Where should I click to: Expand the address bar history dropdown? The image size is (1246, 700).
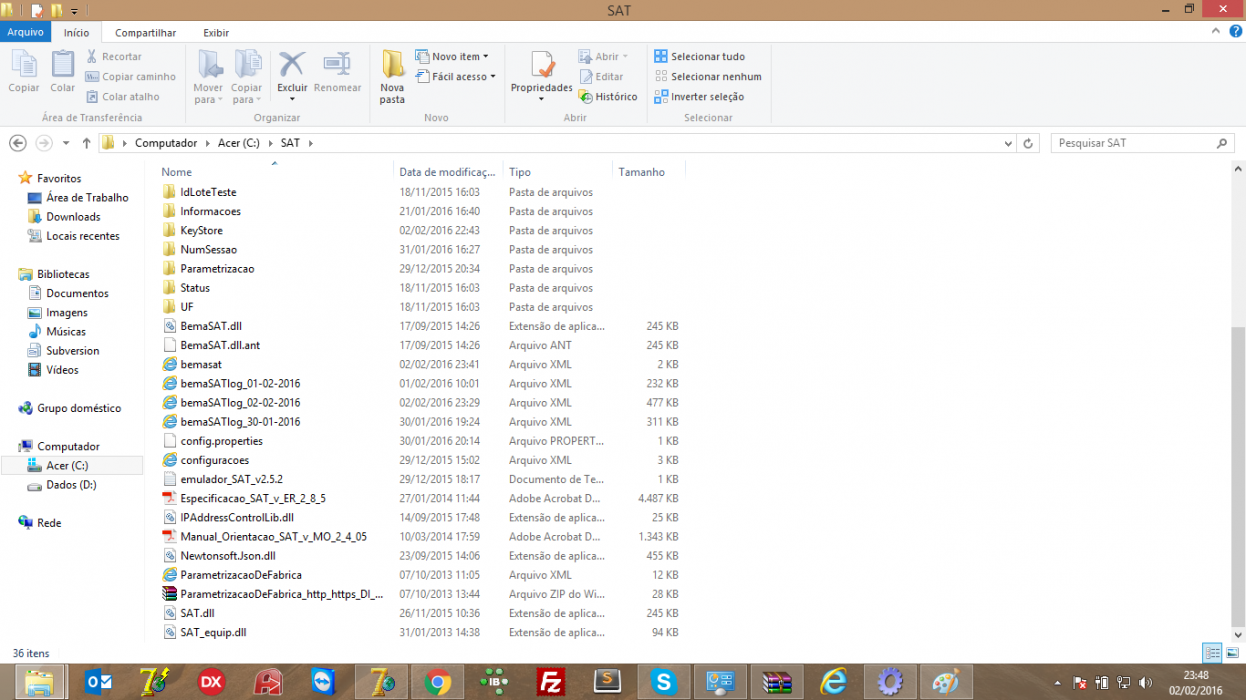pyautogui.click(x=1008, y=143)
